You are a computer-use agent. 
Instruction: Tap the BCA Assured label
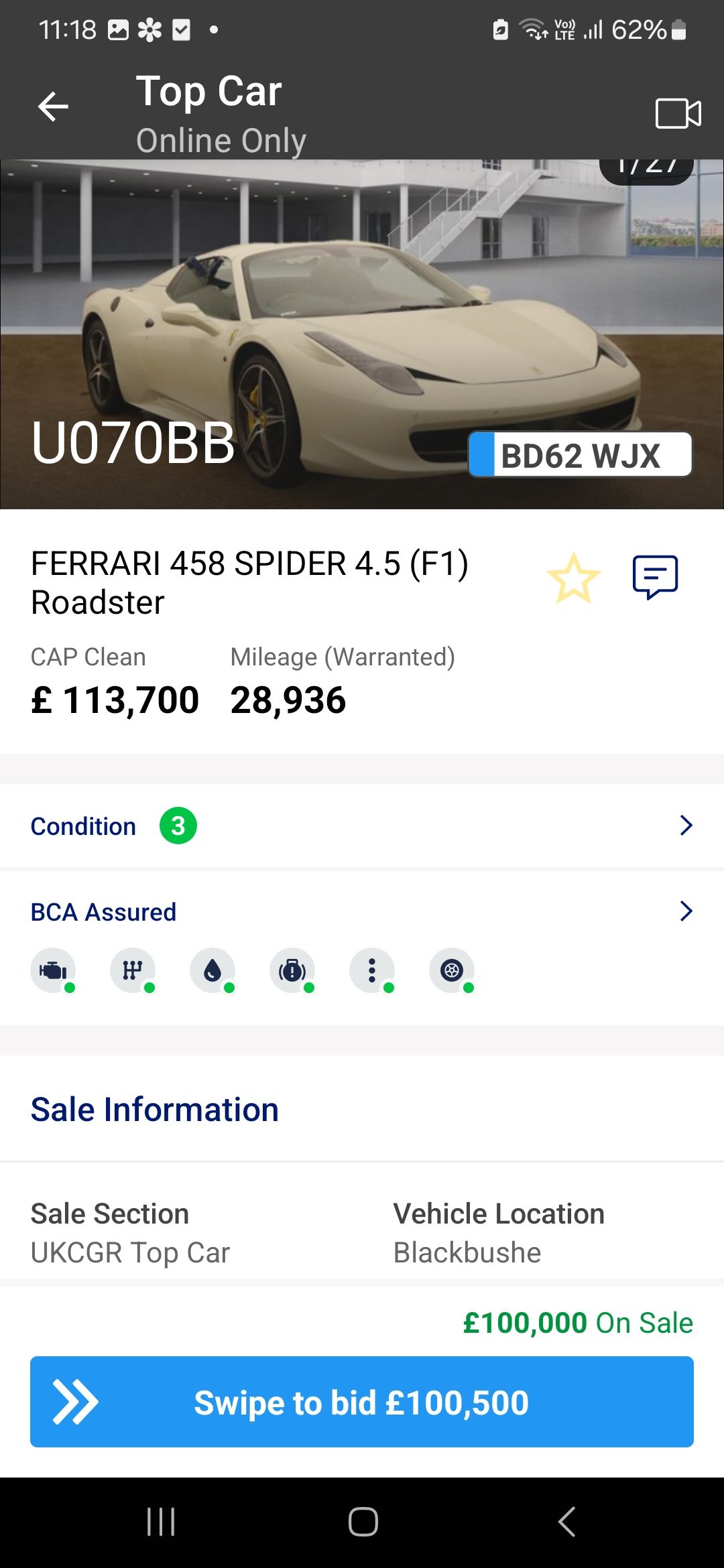pyautogui.click(x=103, y=912)
